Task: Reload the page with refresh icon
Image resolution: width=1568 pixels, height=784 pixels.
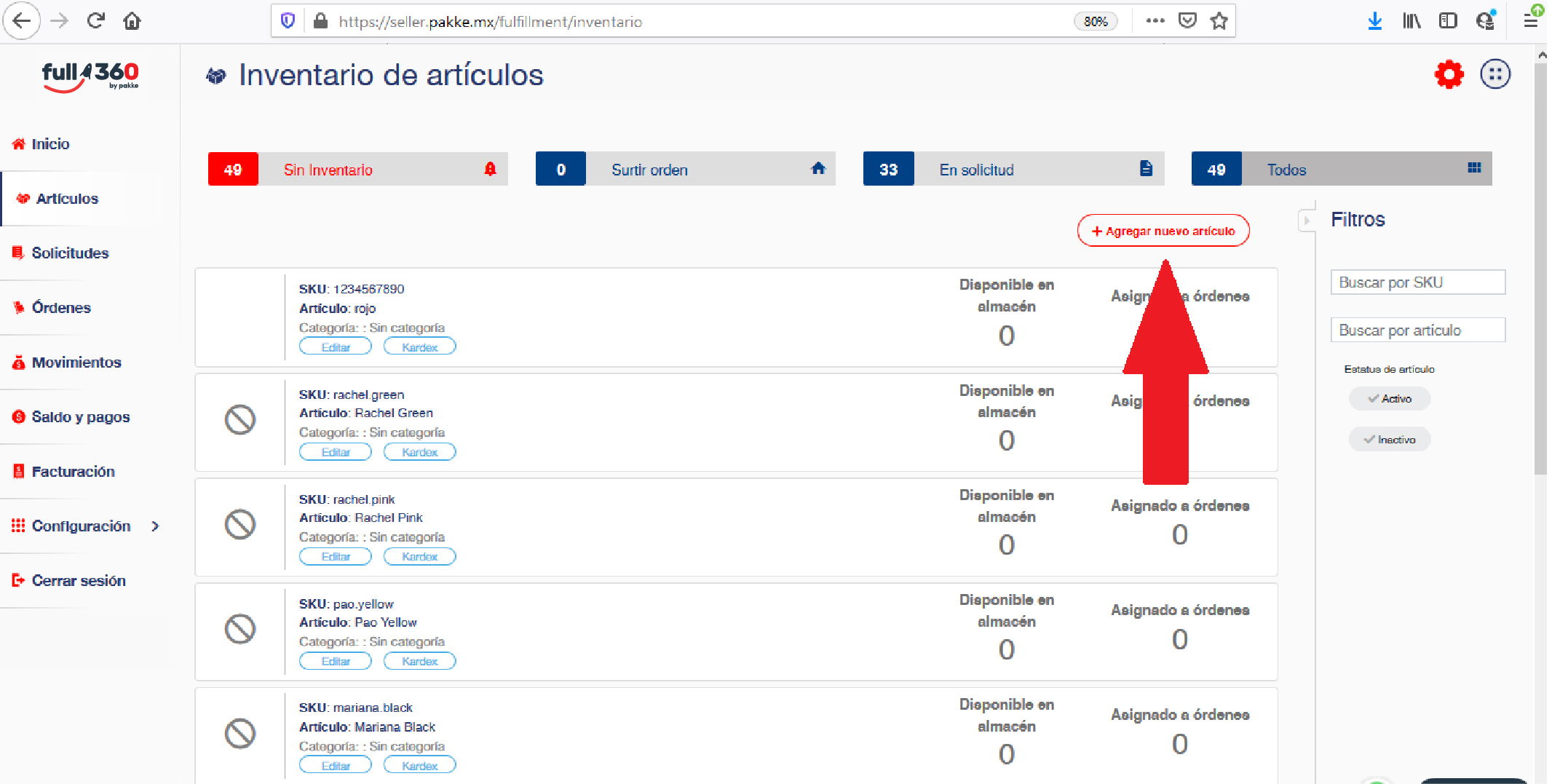Action: pyautogui.click(x=95, y=21)
